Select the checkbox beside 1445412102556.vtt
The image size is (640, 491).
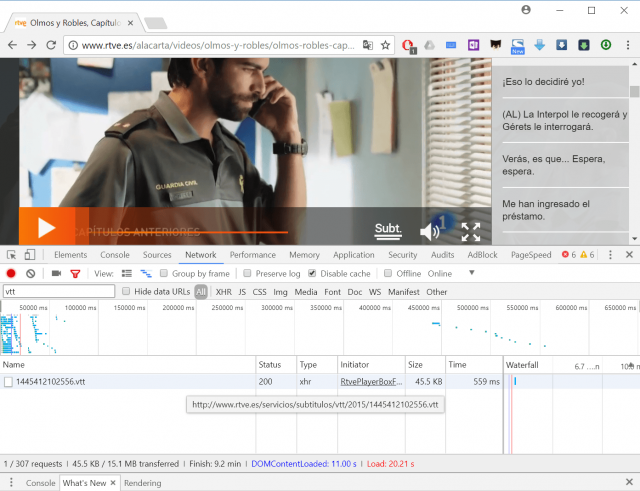[x=8, y=382]
